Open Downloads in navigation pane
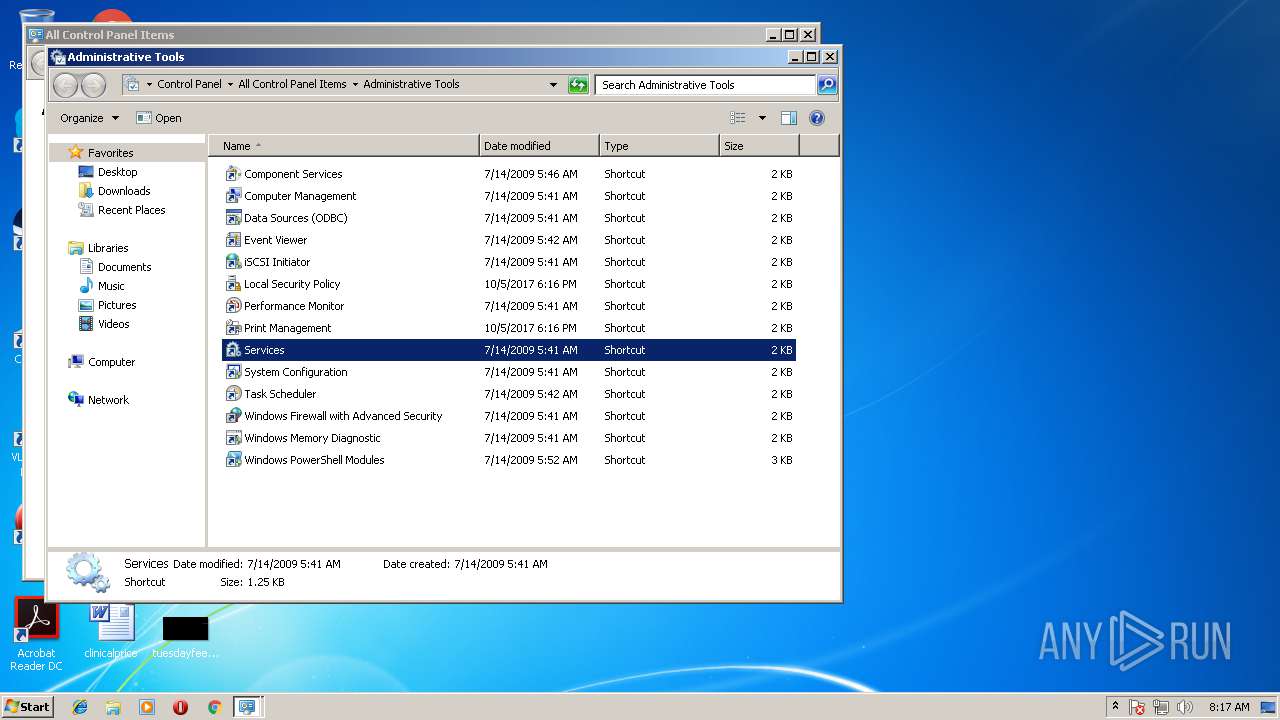Image resolution: width=1280 pixels, height=720 pixels. 124,191
